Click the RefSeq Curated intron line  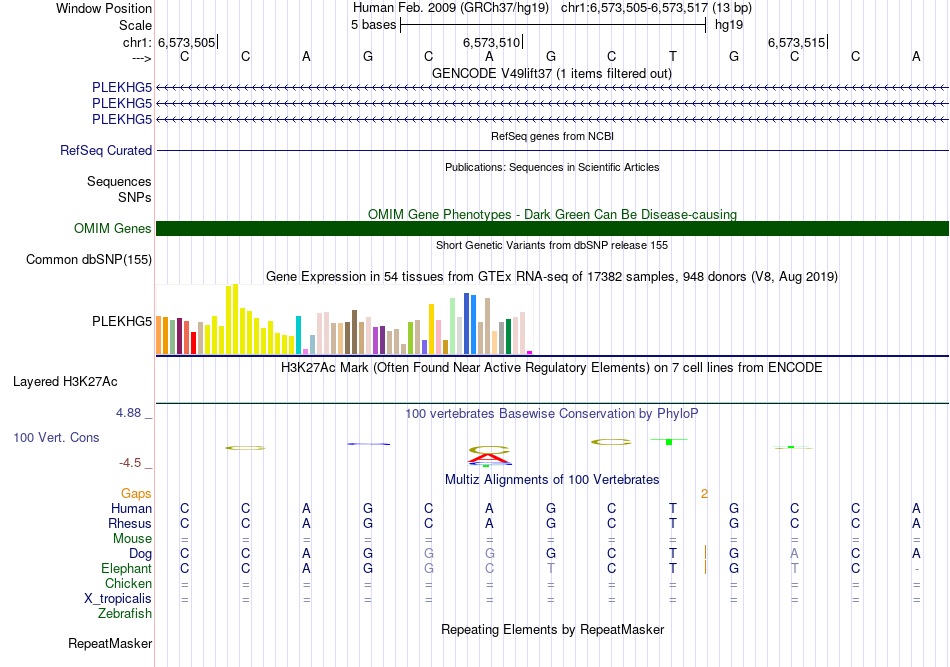click(x=552, y=150)
